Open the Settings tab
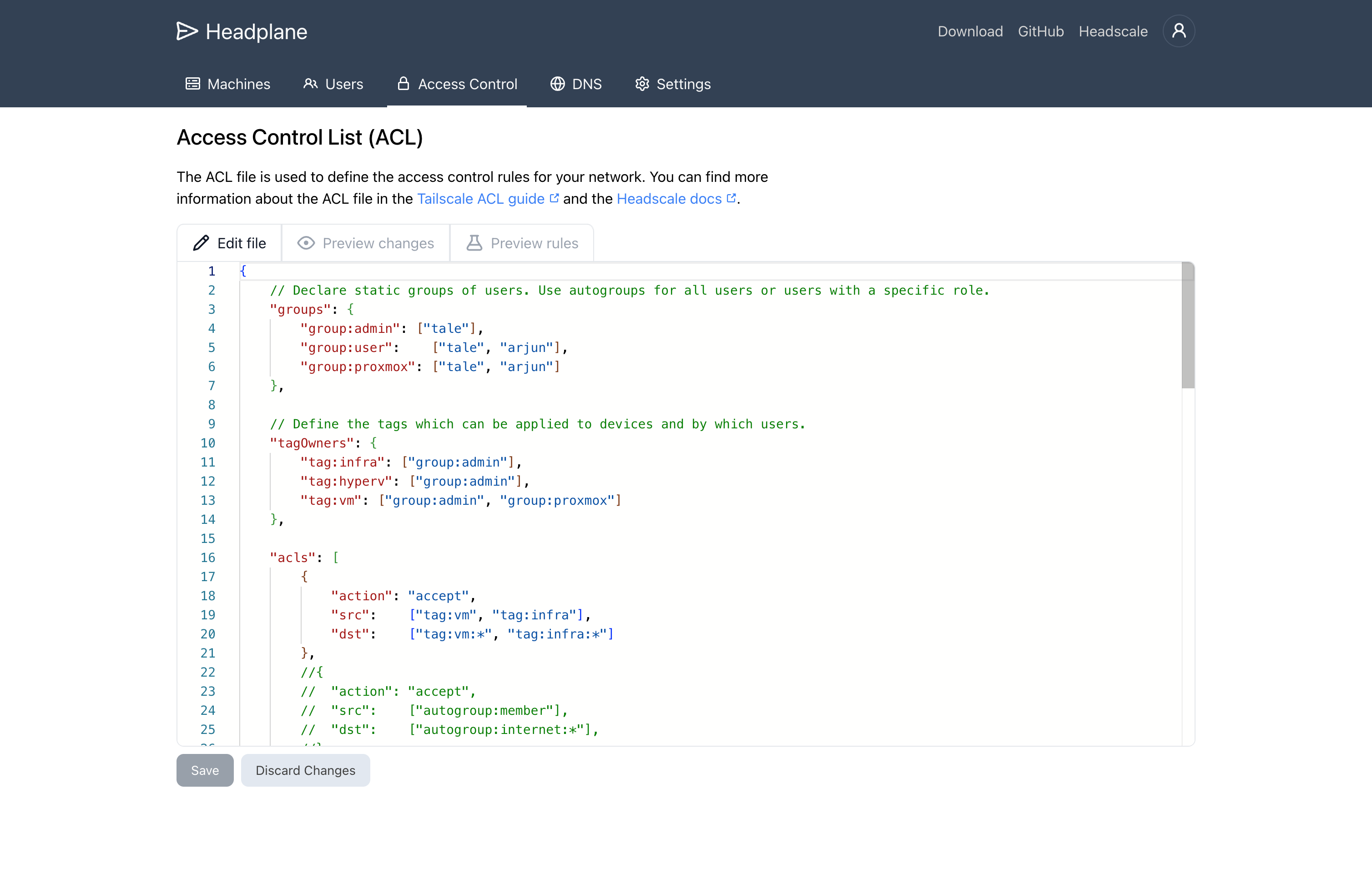Viewport: 1372px width, 874px height. 673,84
